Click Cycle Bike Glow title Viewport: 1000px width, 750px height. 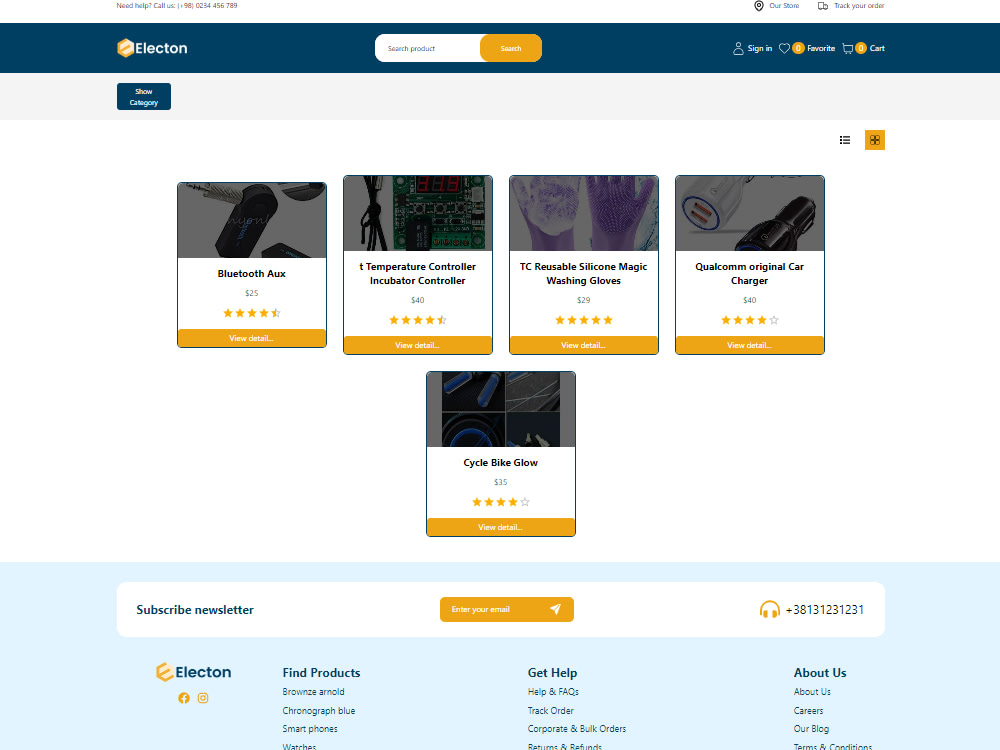tap(501, 462)
